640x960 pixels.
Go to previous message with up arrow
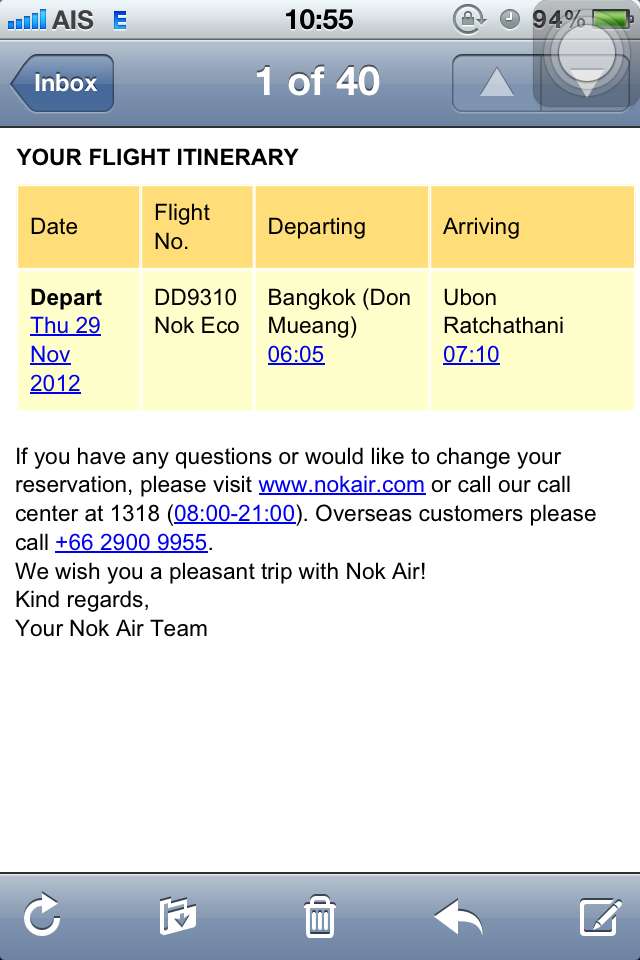click(497, 83)
